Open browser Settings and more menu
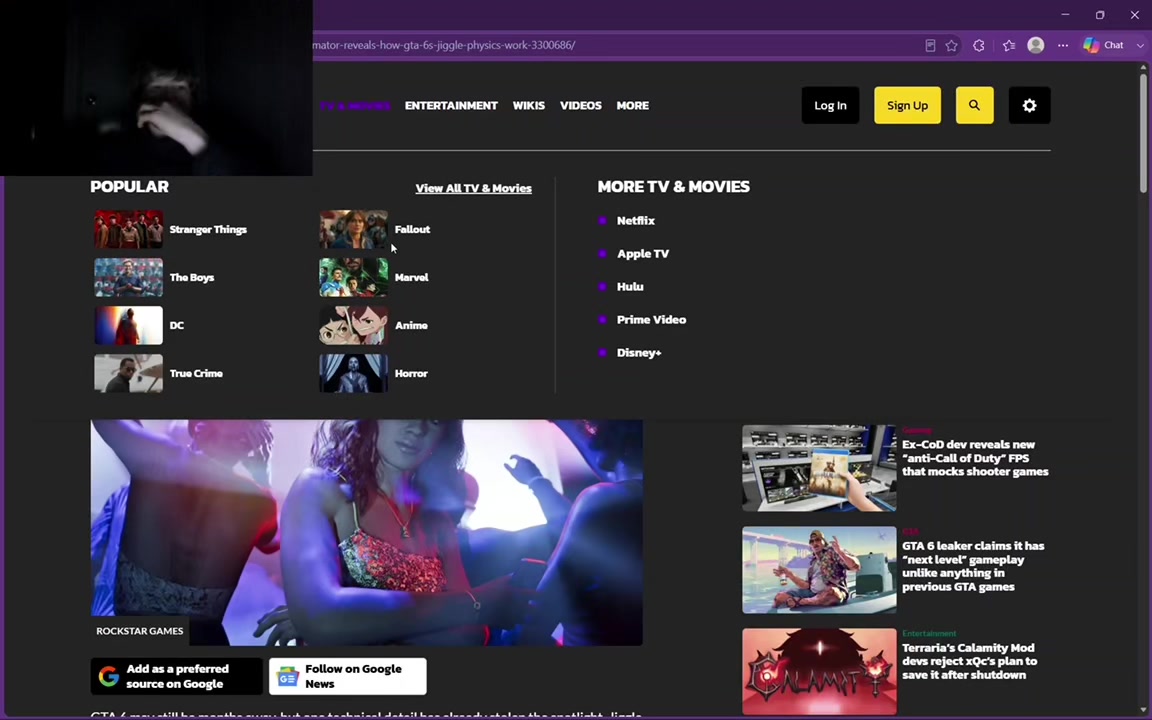The image size is (1152, 720). (1062, 46)
